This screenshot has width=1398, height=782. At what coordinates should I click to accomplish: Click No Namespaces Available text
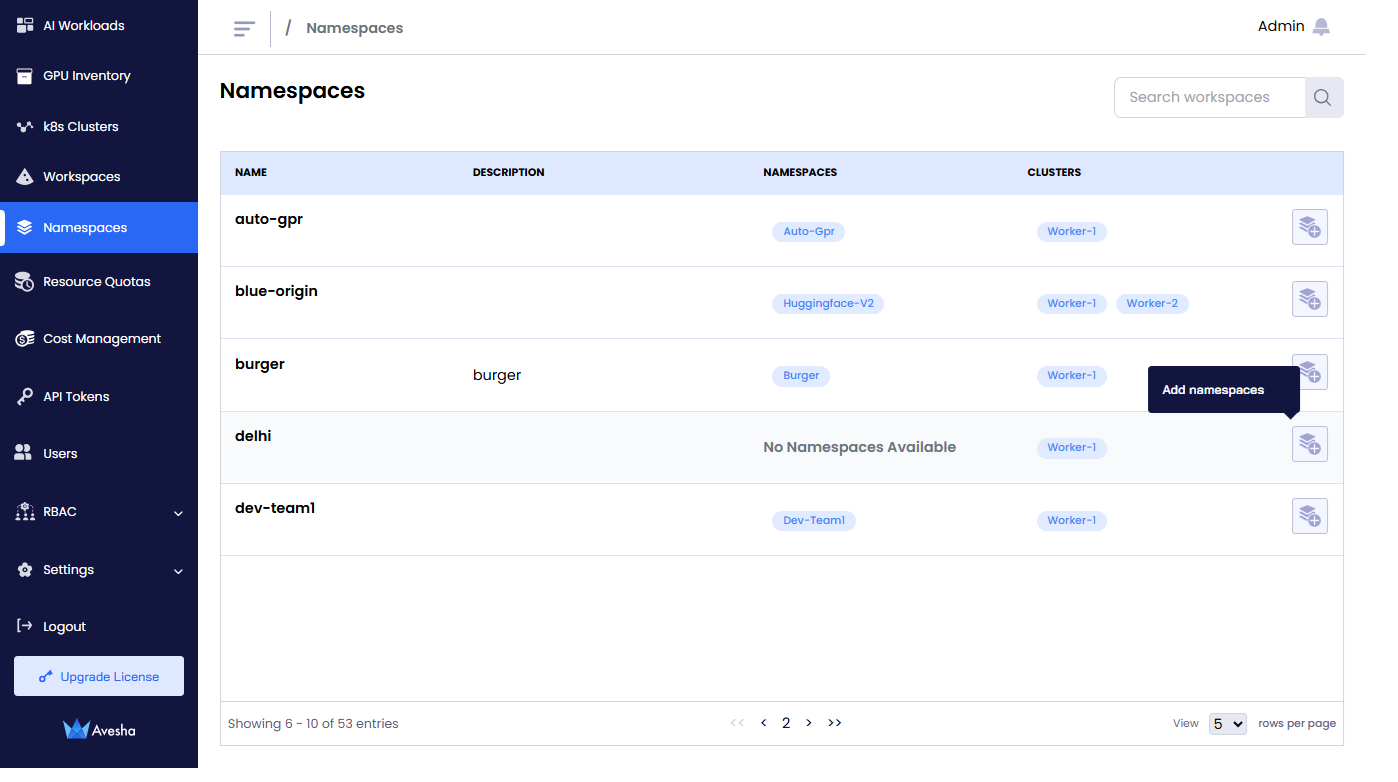point(860,447)
